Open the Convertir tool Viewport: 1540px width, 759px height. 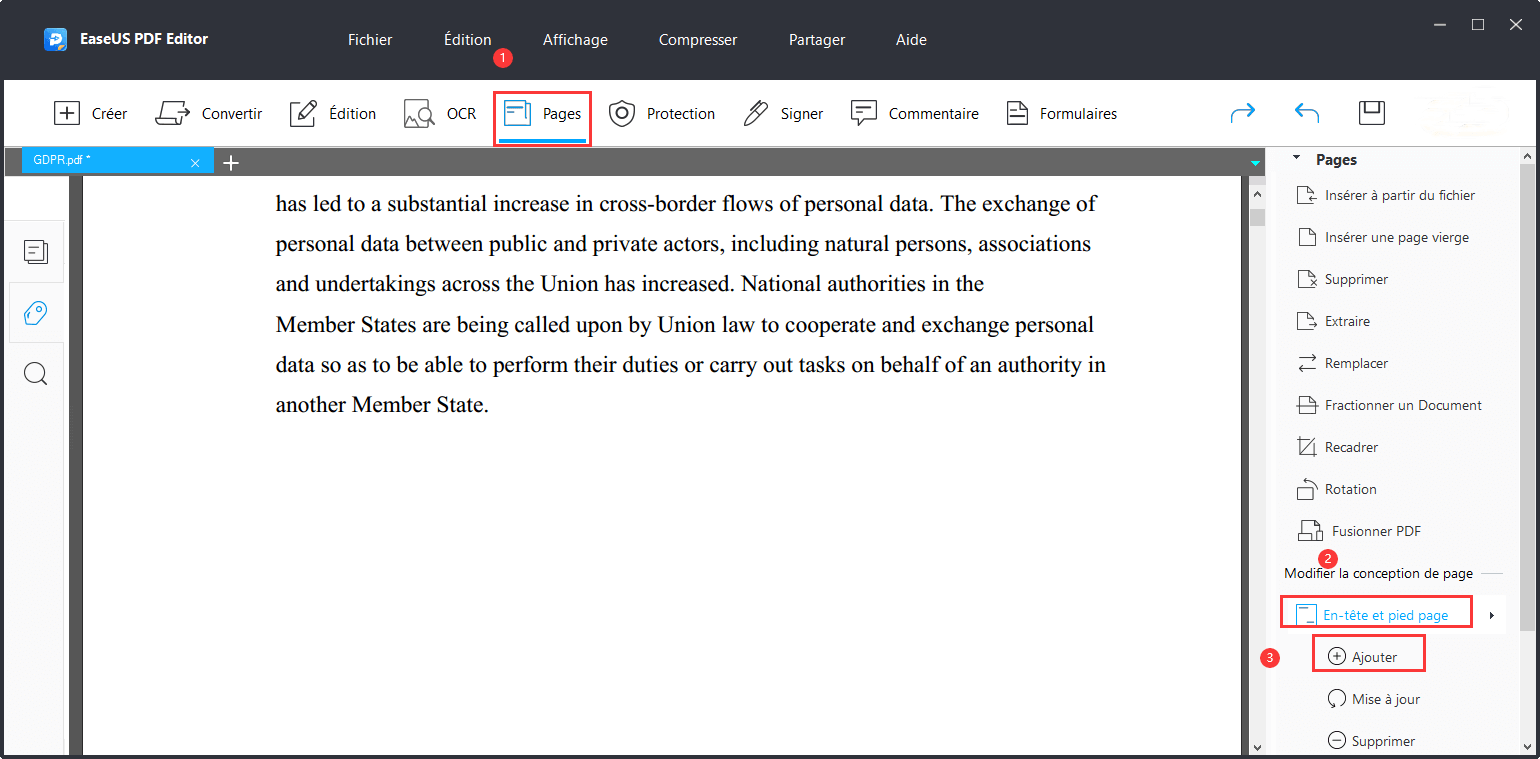point(209,113)
